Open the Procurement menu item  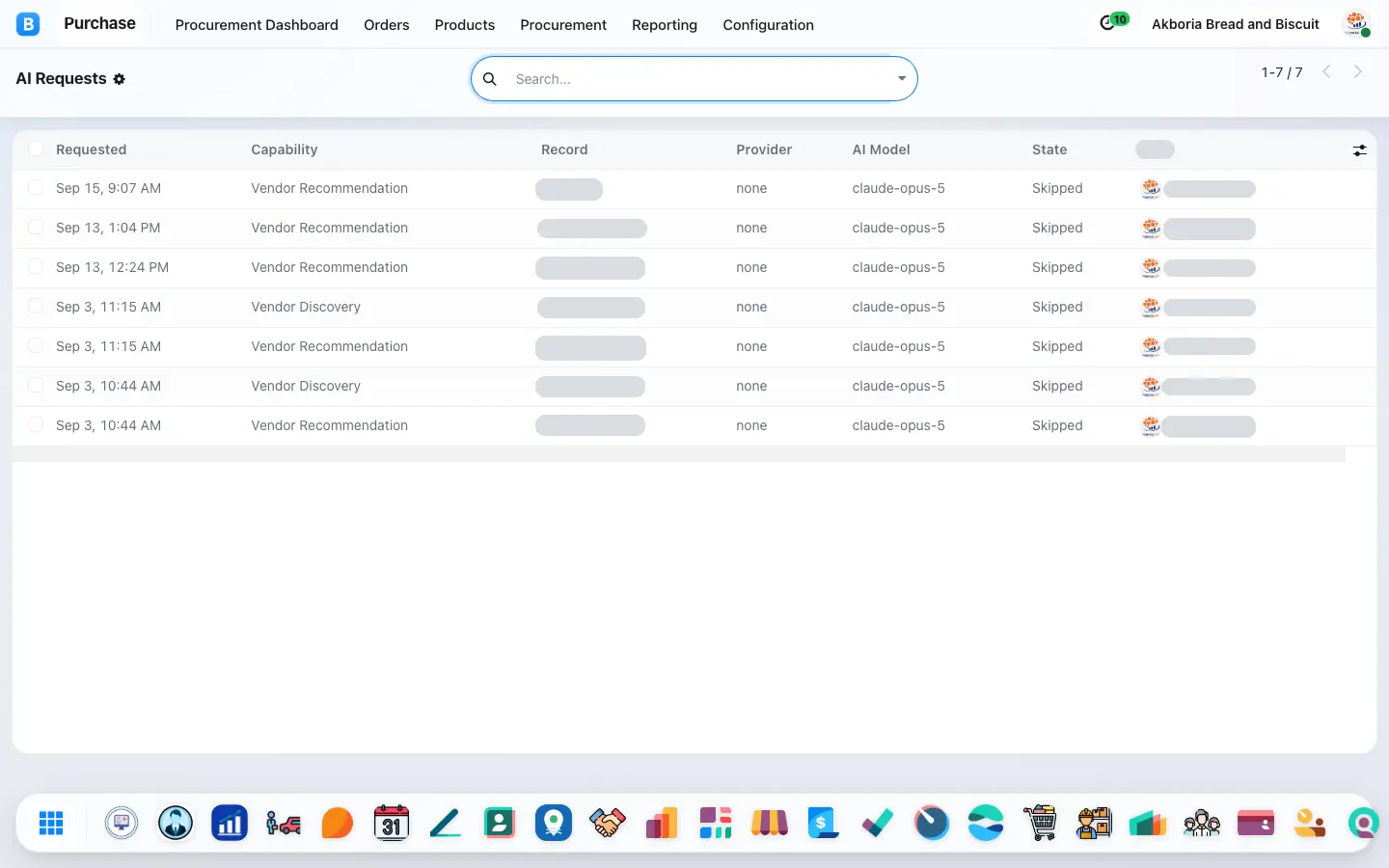[563, 25]
